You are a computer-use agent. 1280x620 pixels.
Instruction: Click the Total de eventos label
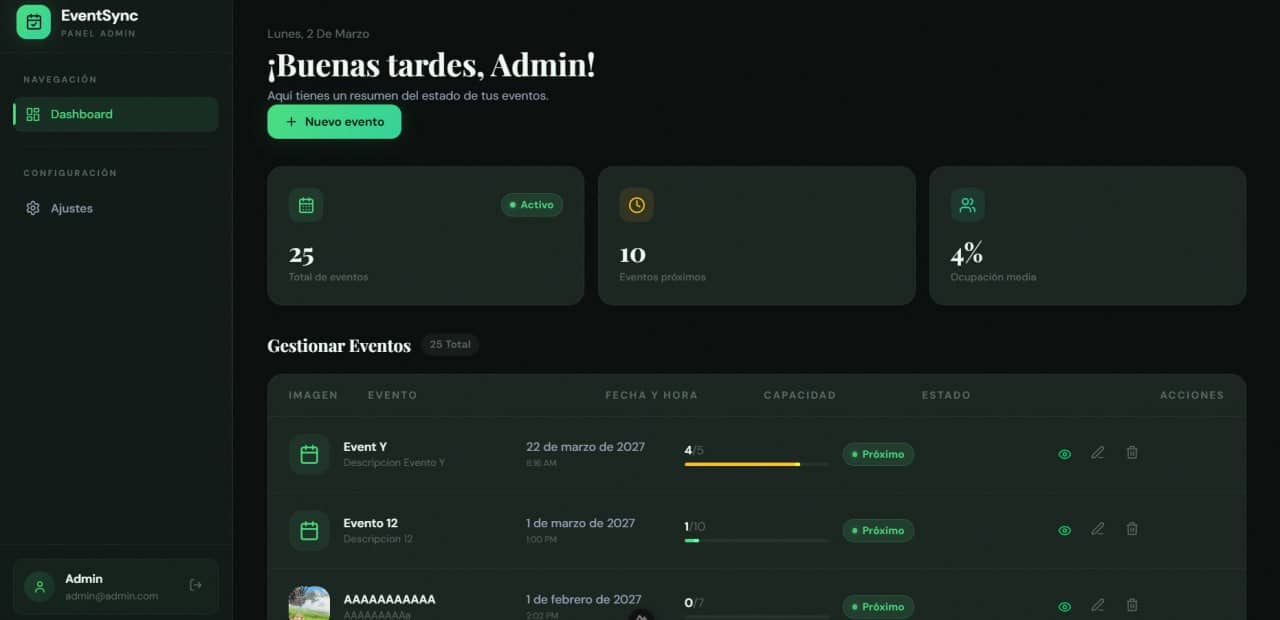328,277
